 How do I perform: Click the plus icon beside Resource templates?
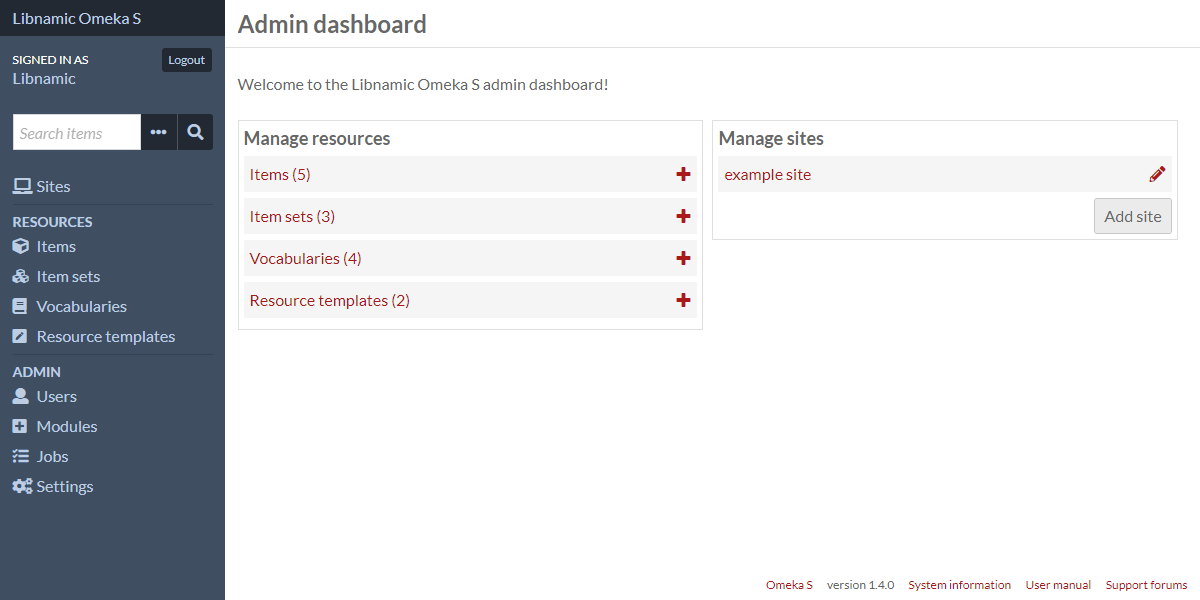pyautogui.click(x=683, y=300)
